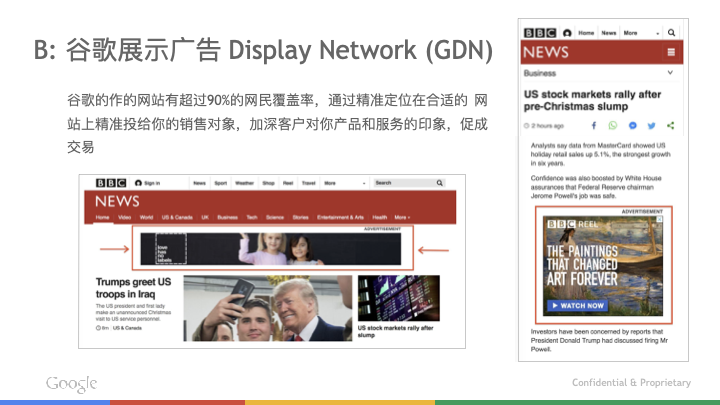The height and width of the screenshot is (405, 720).
Task: Click the generic share icon
Action: pyautogui.click(x=670, y=125)
